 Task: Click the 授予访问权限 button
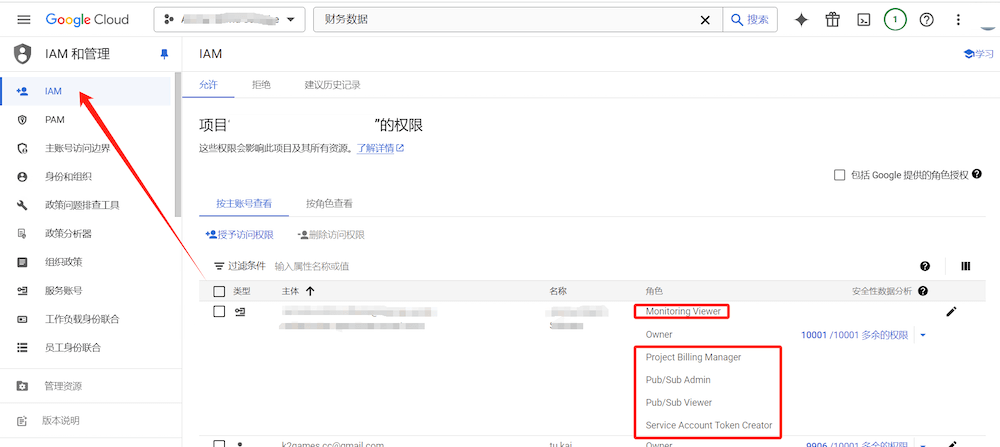pyautogui.click(x=240, y=235)
